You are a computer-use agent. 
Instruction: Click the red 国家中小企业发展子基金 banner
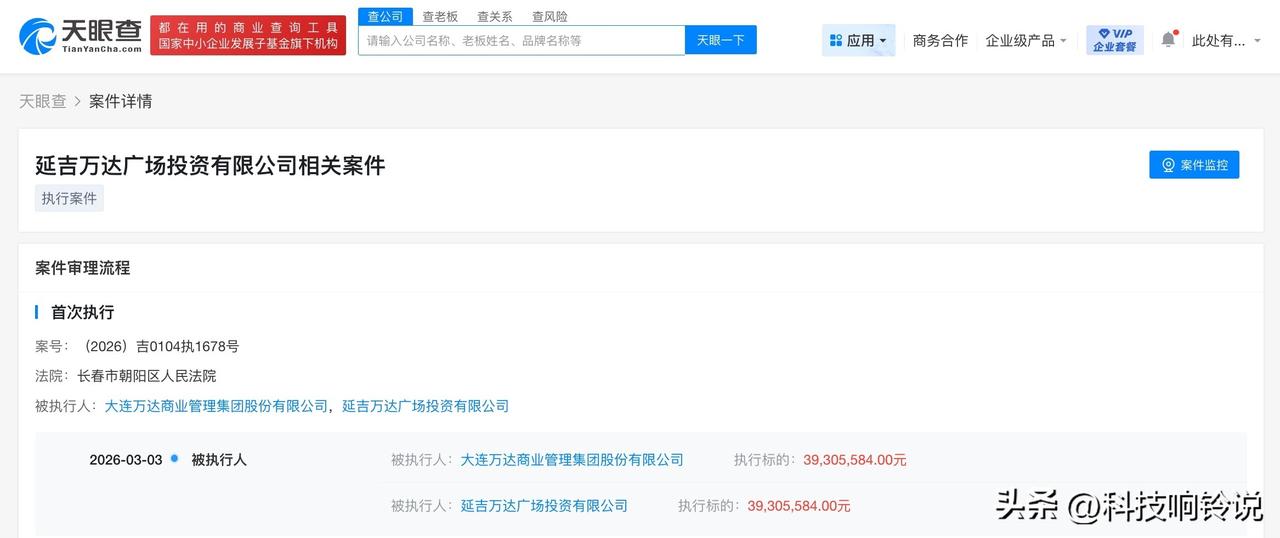pos(248,36)
